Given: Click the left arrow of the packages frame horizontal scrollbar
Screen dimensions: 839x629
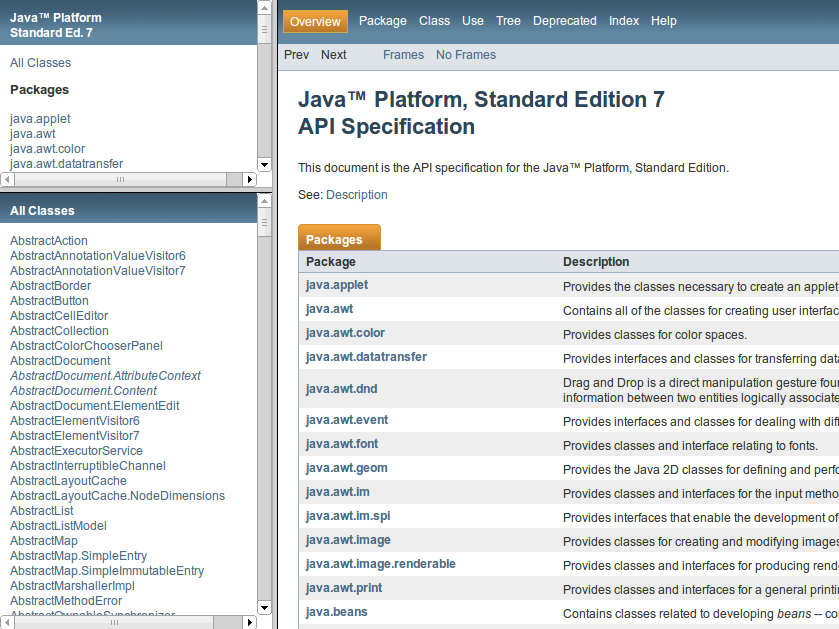Looking at the screenshot, I should tap(7, 180).
